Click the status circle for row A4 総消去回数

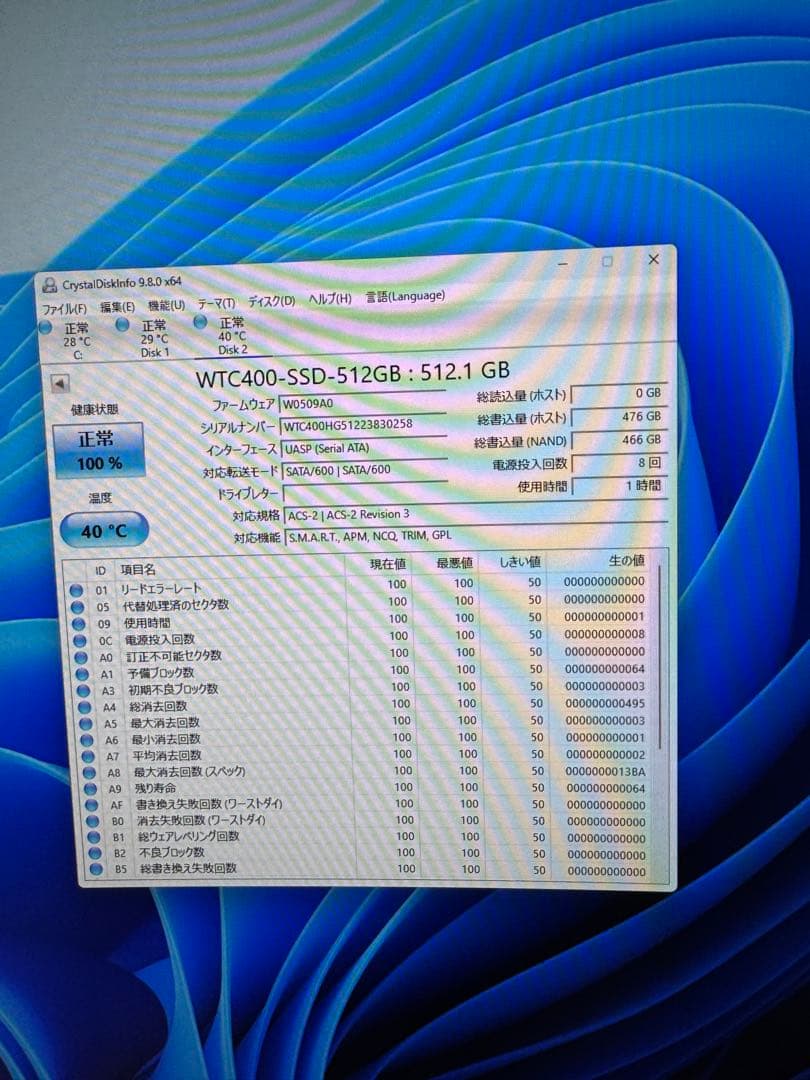[x=85, y=707]
